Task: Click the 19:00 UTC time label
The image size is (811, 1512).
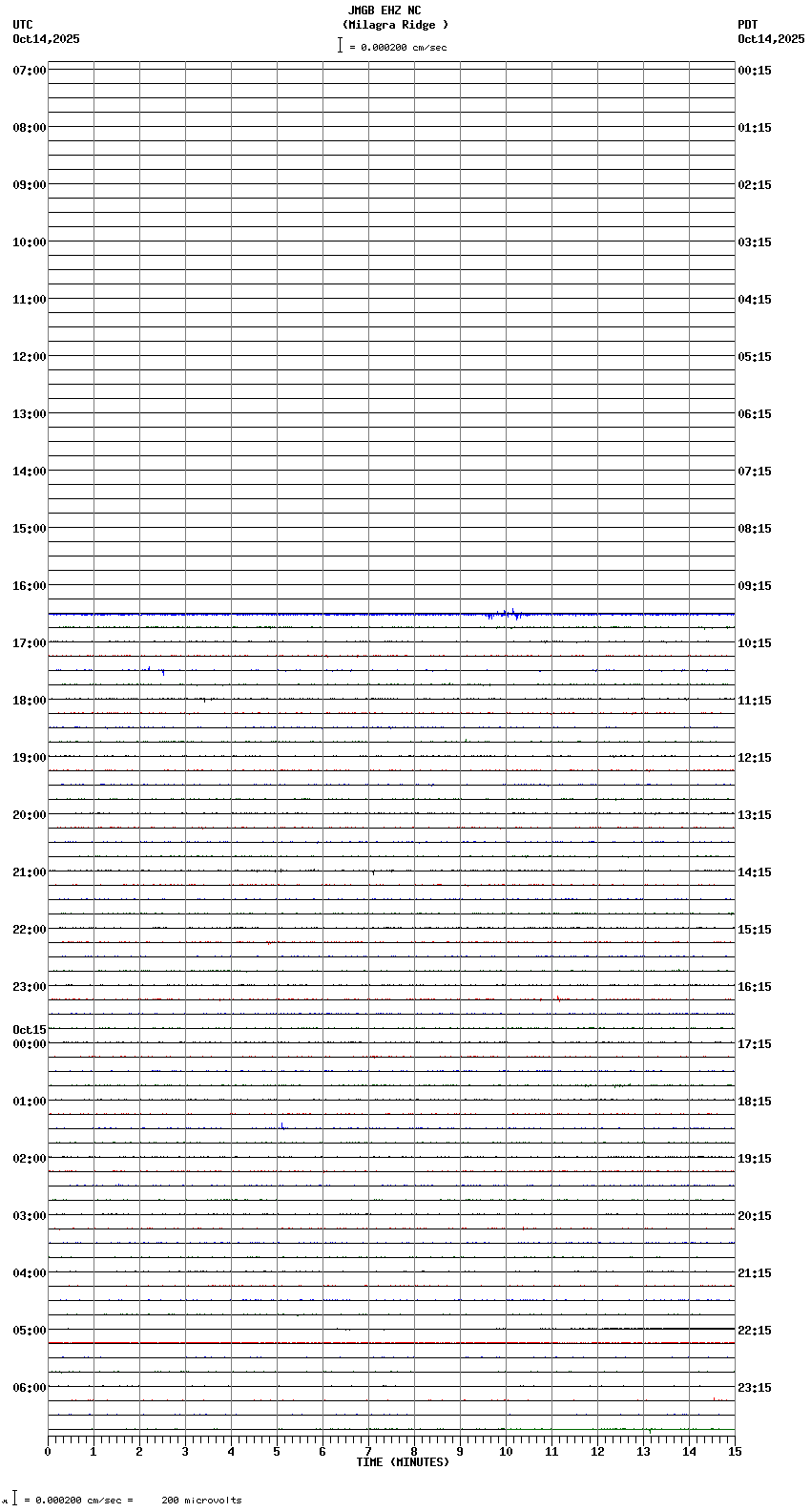Action: click(30, 758)
